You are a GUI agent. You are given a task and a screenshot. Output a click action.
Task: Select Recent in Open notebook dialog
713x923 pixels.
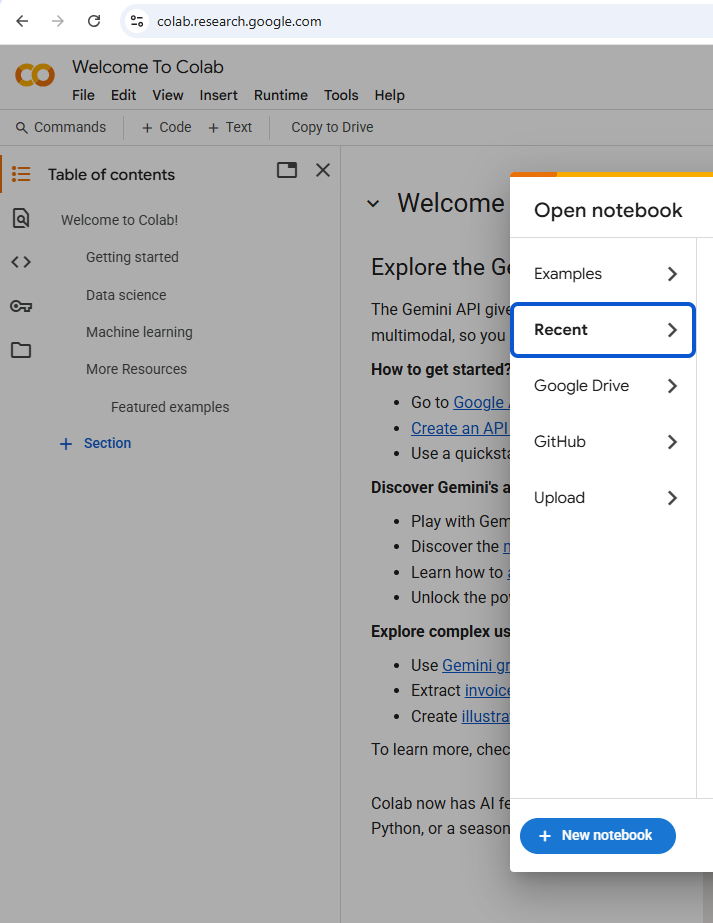(x=603, y=330)
